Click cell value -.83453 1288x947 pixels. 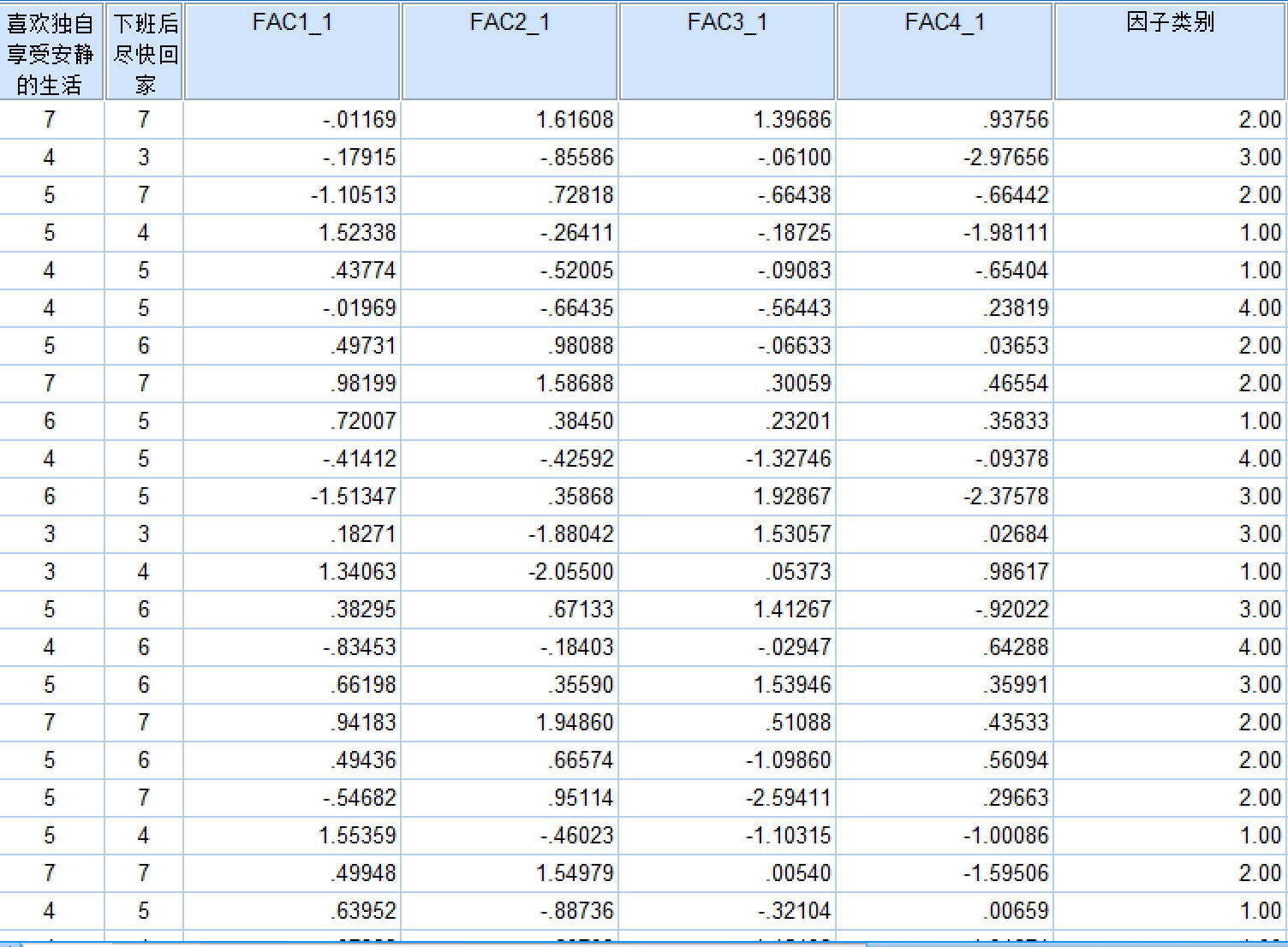360,647
